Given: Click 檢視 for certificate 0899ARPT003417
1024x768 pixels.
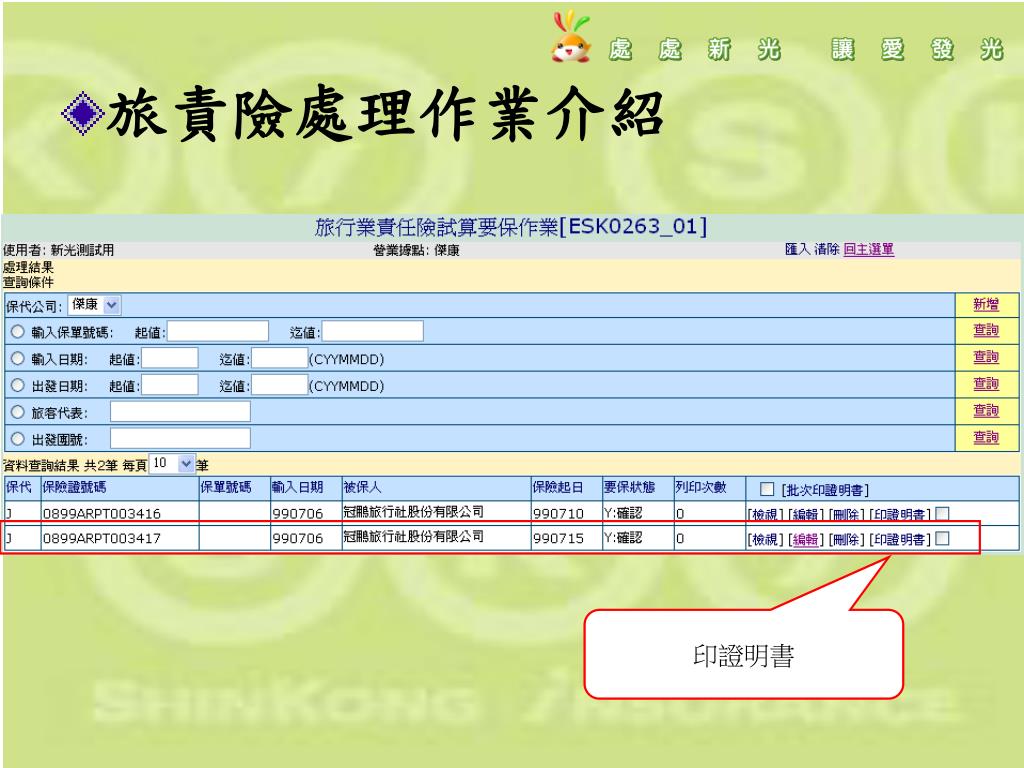Looking at the screenshot, I should tap(765, 539).
